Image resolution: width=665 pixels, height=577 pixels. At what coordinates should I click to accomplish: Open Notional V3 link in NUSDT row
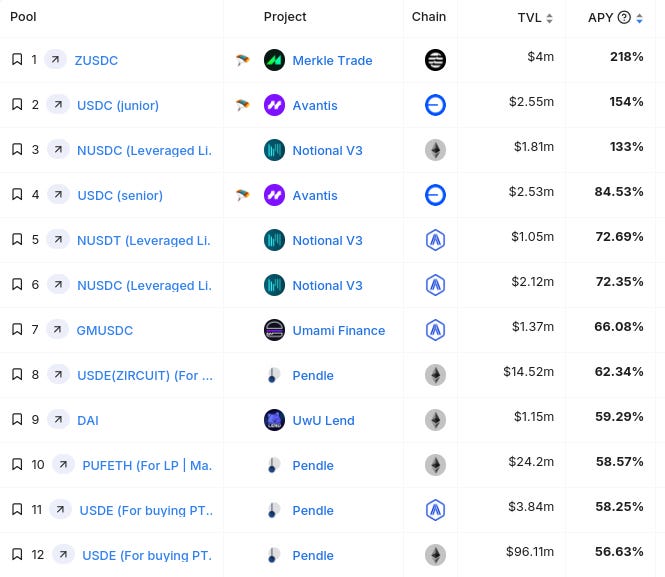[x=327, y=240]
